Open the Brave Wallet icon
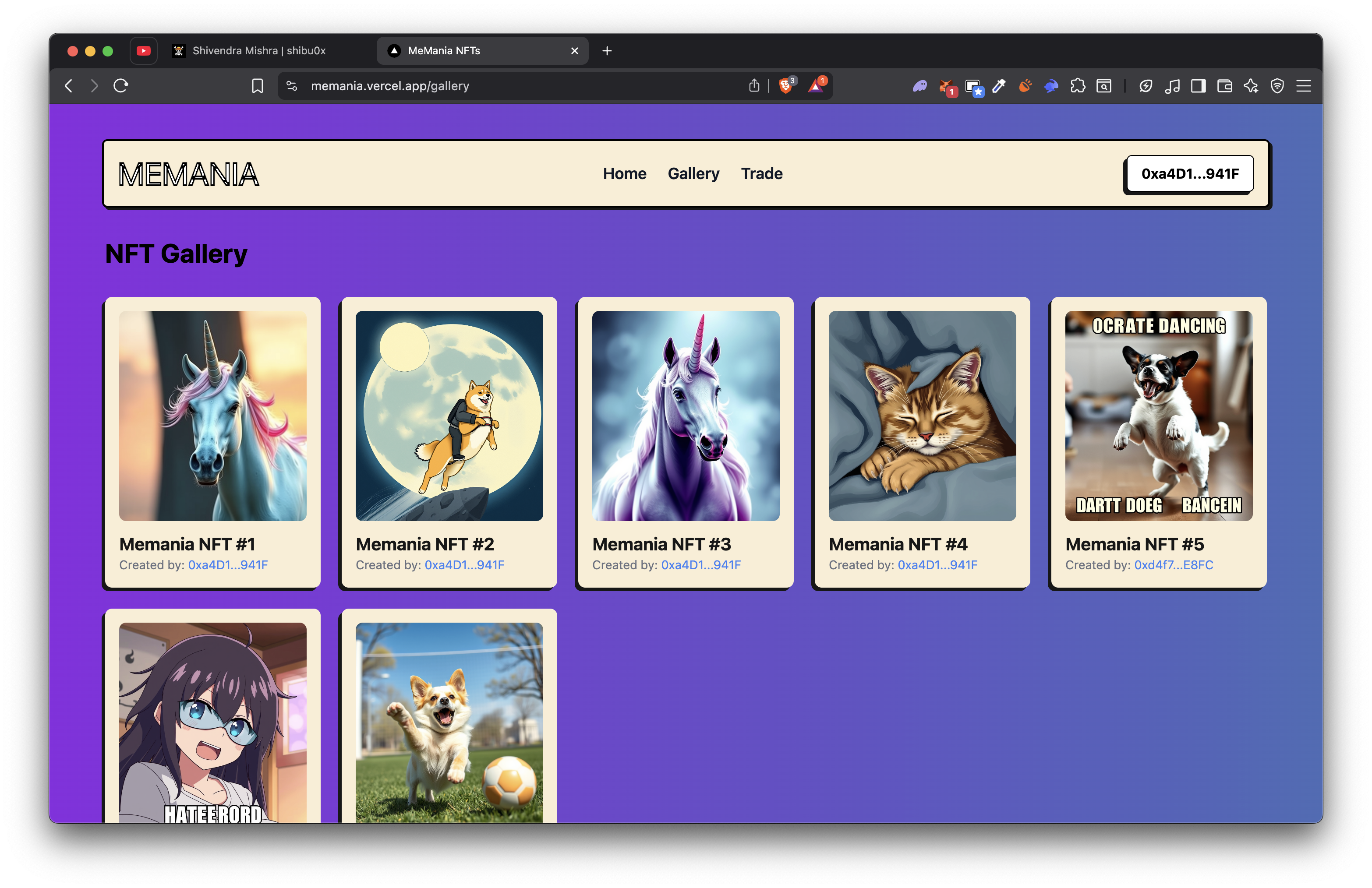The width and height of the screenshot is (1372, 888). pyautogui.click(x=1224, y=86)
